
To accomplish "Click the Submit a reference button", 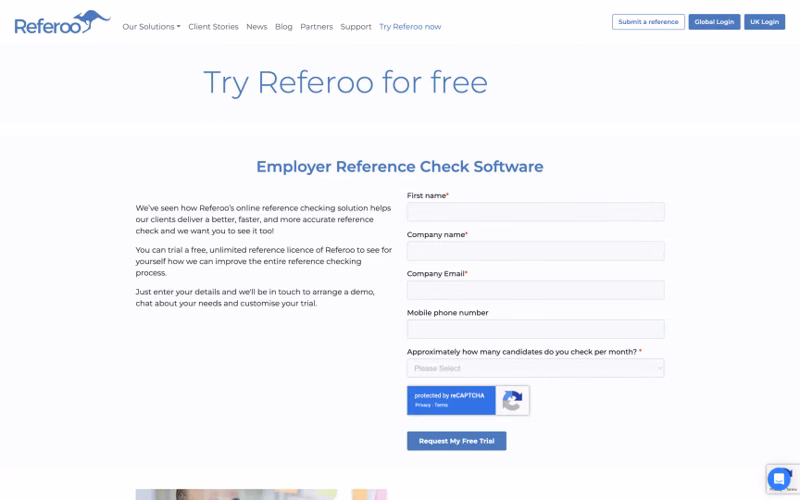I will (x=648, y=22).
